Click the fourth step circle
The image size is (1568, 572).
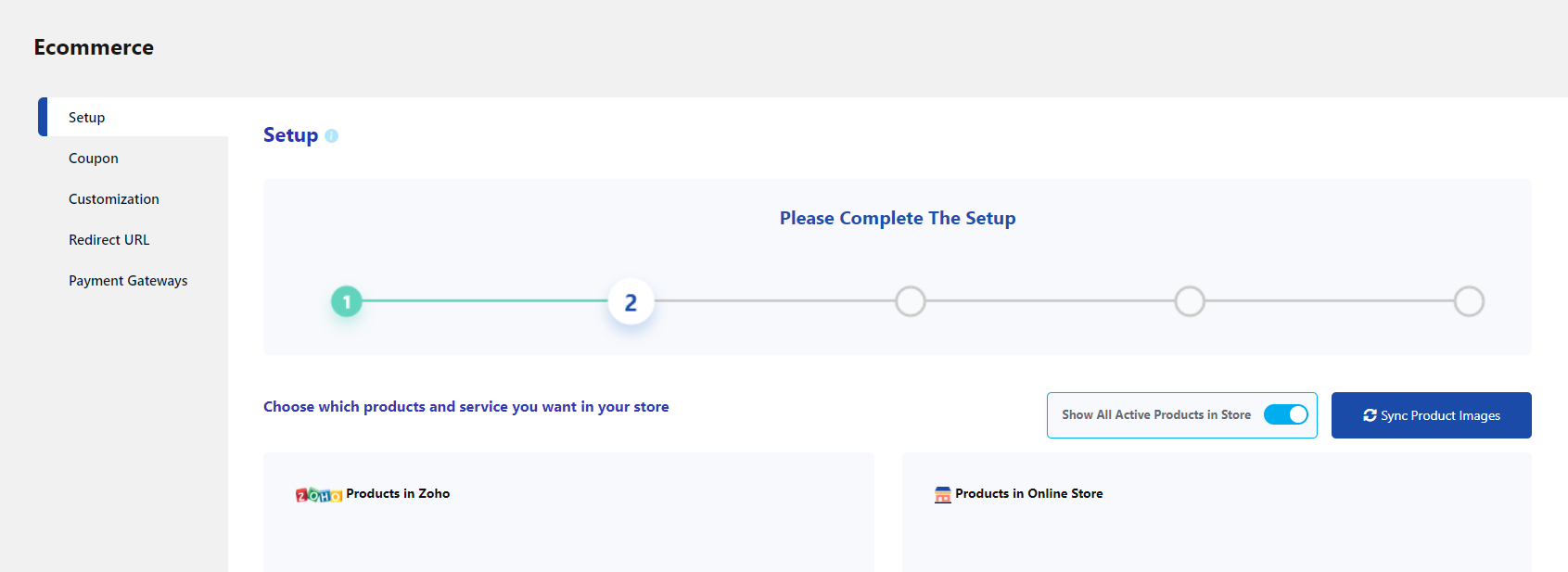click(x=1190, y=301)
